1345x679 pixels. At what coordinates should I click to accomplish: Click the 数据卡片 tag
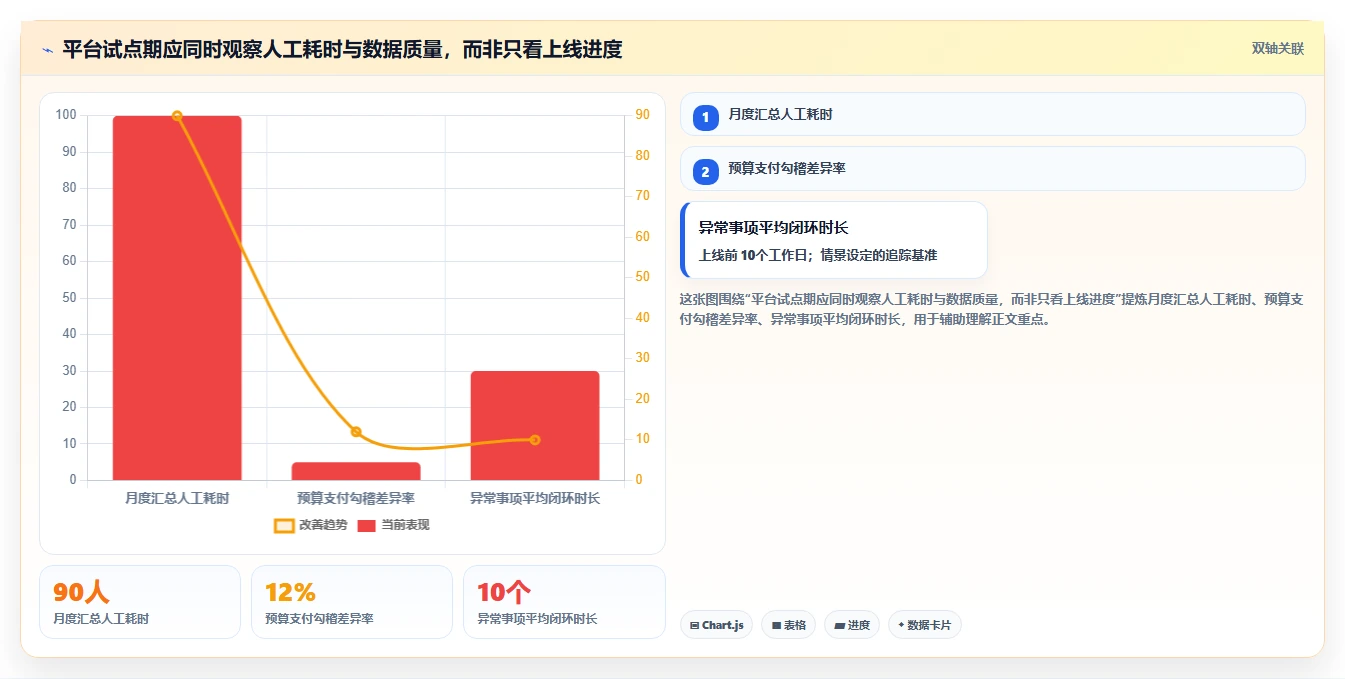click(x=924, y=625)
